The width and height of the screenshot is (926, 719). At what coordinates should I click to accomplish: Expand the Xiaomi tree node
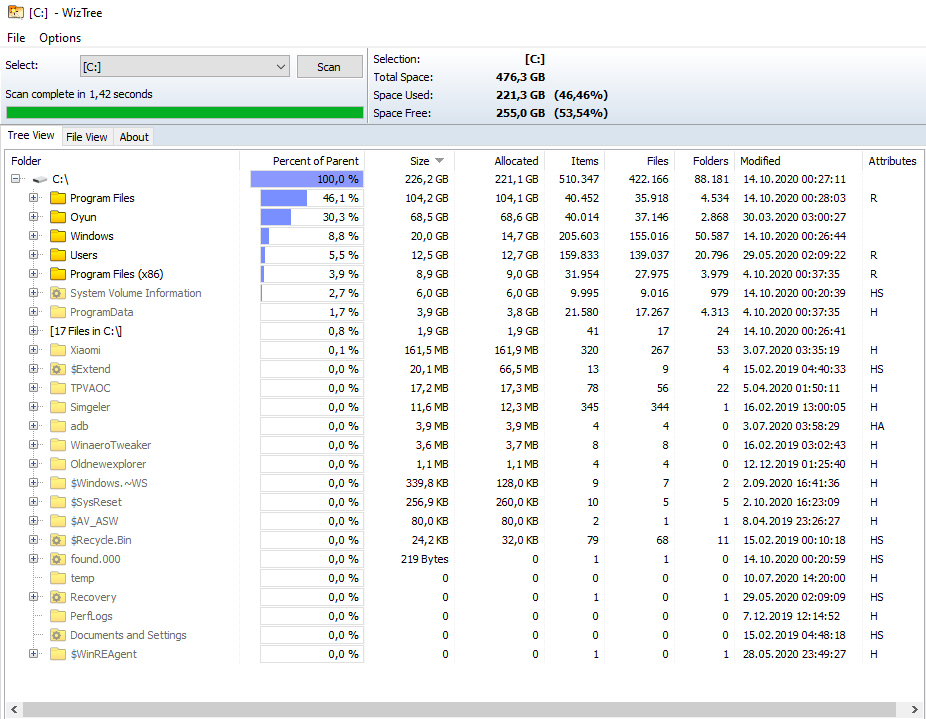tap(34, 350)
